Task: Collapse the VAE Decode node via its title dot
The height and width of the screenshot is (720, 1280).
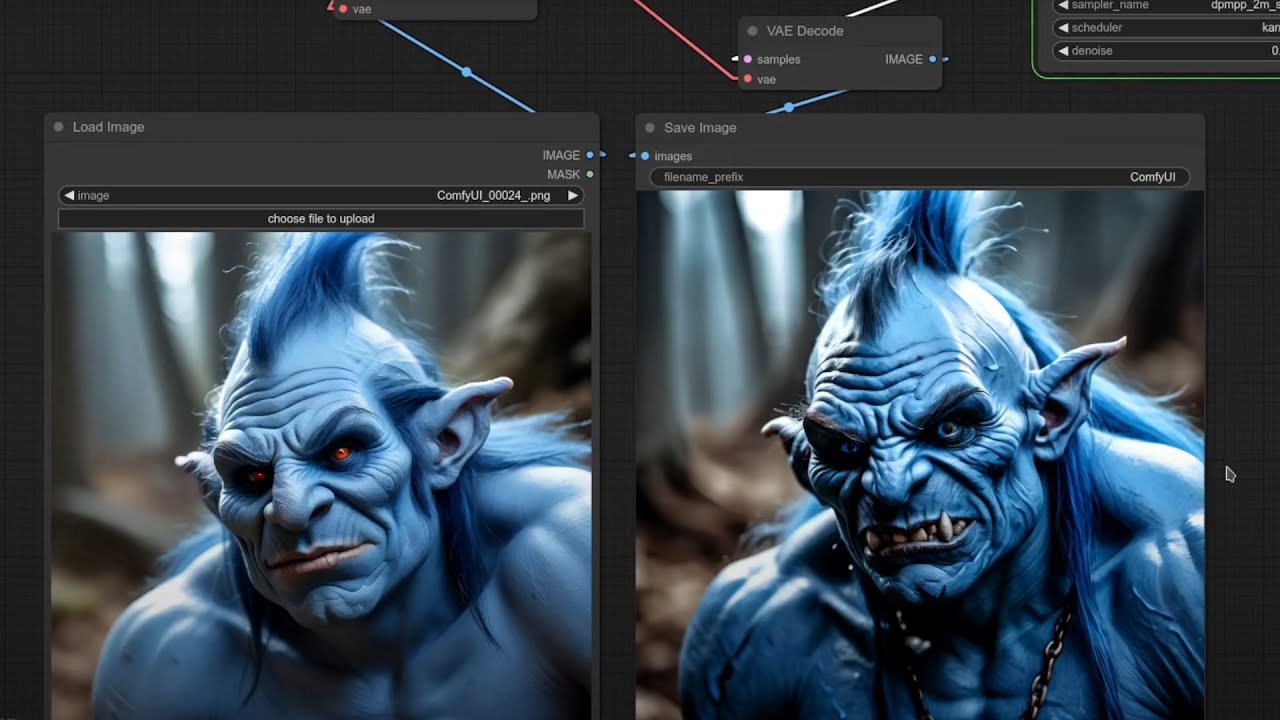Action: point(753,31)
